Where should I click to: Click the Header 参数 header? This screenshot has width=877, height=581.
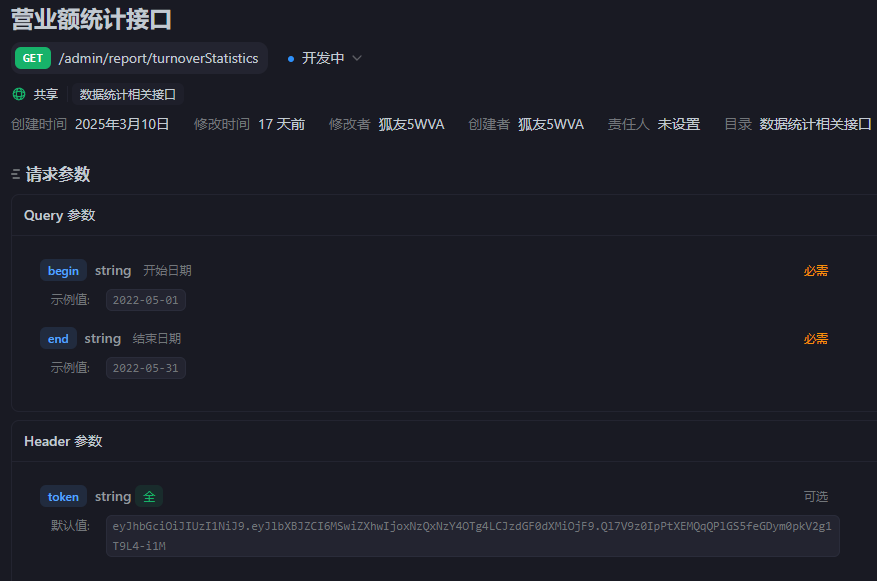63,441
